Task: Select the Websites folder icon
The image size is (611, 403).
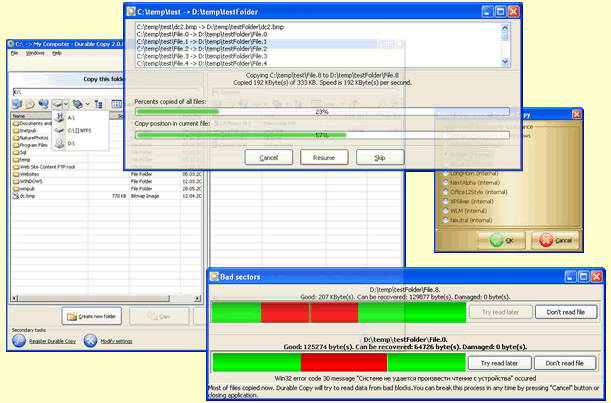Action: (16, 174)
